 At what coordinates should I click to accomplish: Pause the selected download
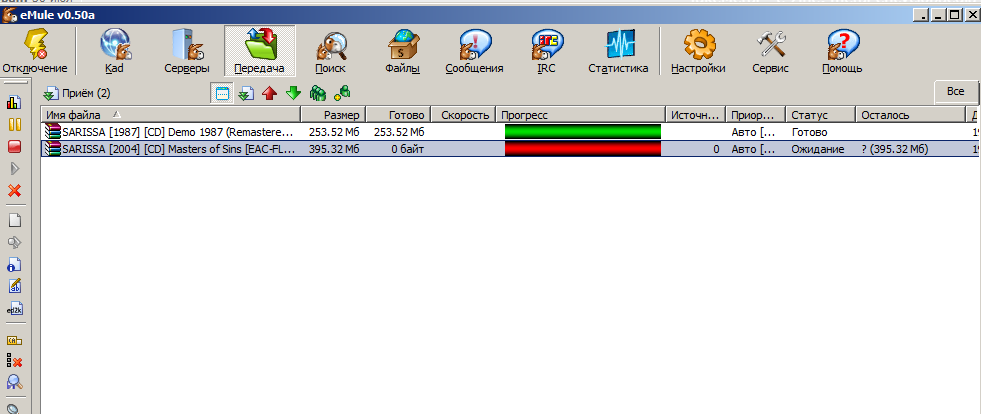[14, 124]
